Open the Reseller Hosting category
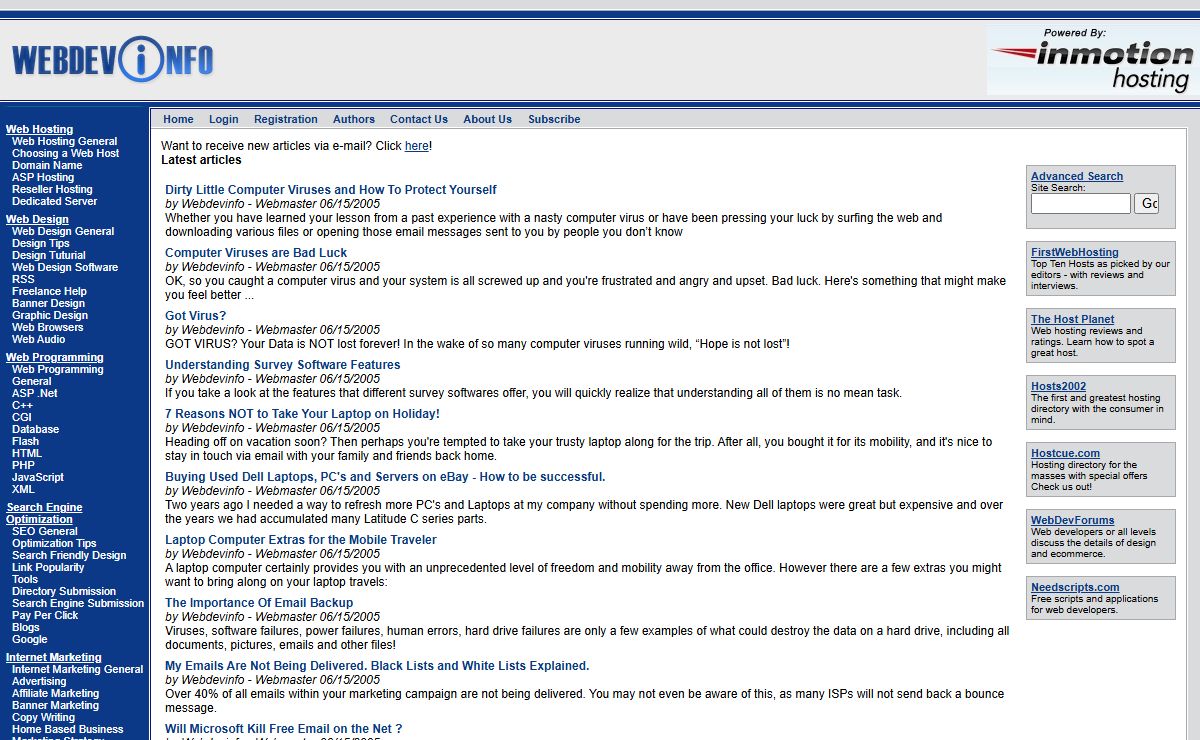Image resolution: width=1200 pixels, height=740 pixels. (x=52, y=190)
